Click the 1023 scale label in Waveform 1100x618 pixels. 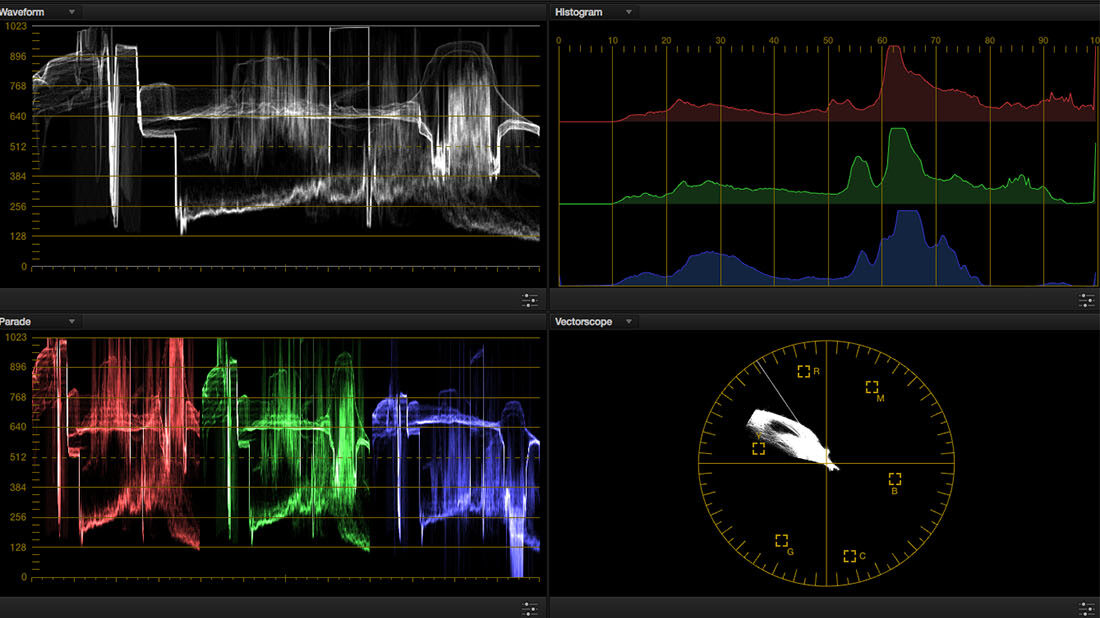tap(16, 26)
